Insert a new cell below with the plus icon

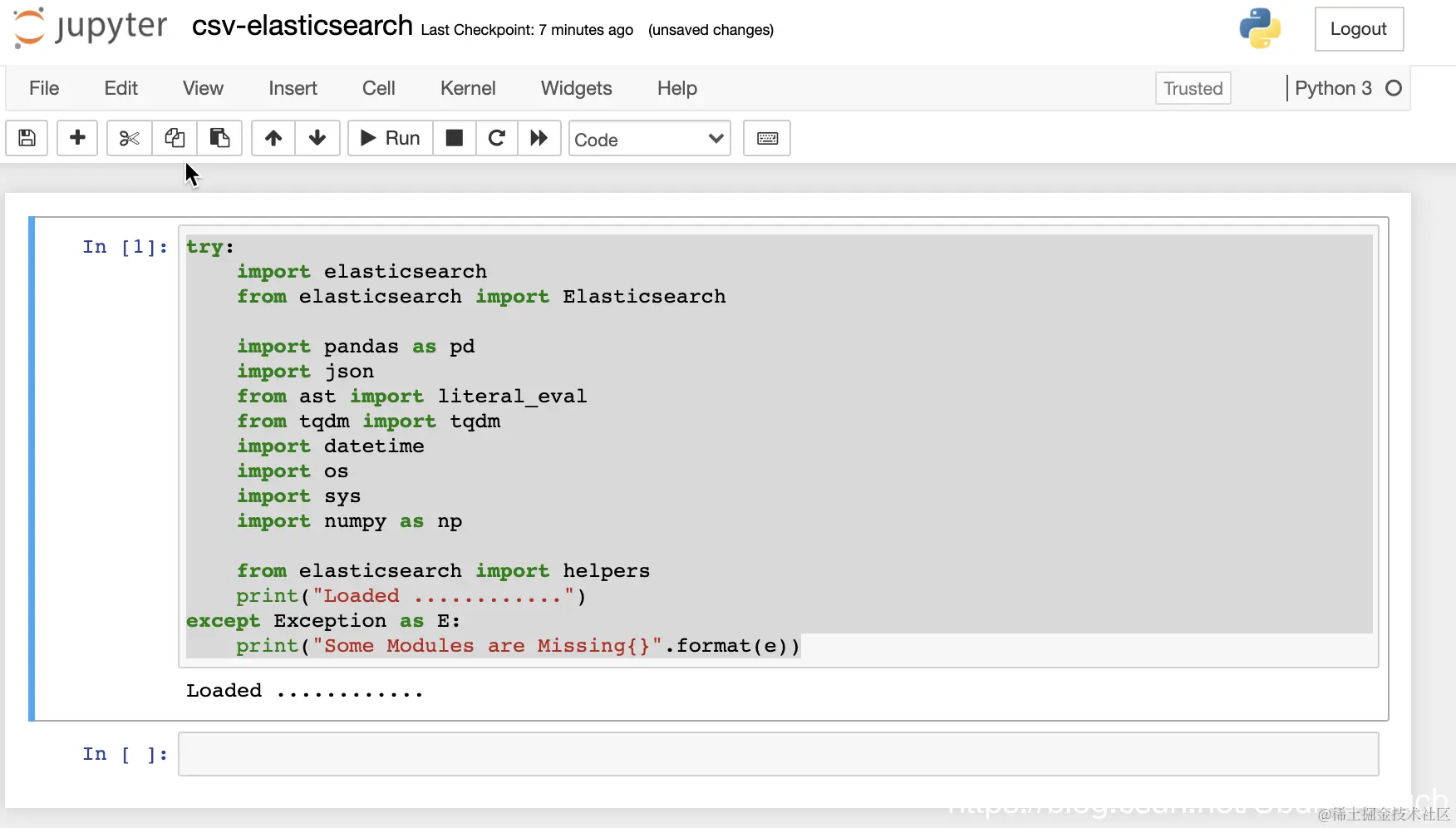click(77, 138)
